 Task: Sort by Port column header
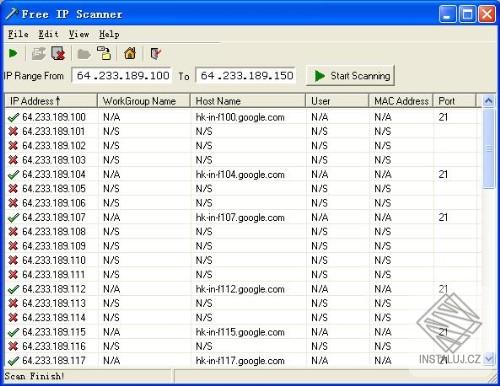tap(455, 101)
